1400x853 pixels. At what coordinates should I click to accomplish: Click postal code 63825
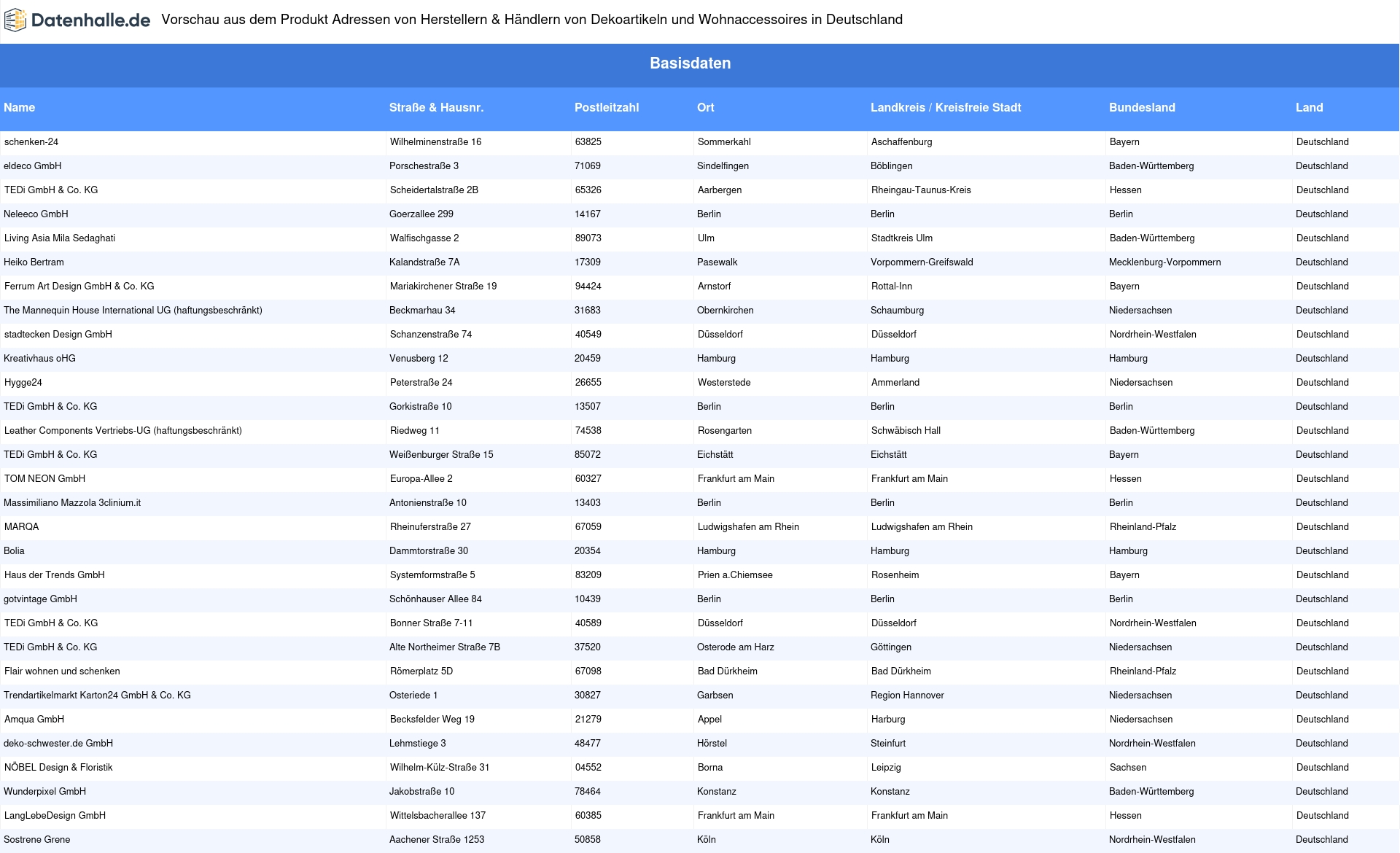point(588,142)
